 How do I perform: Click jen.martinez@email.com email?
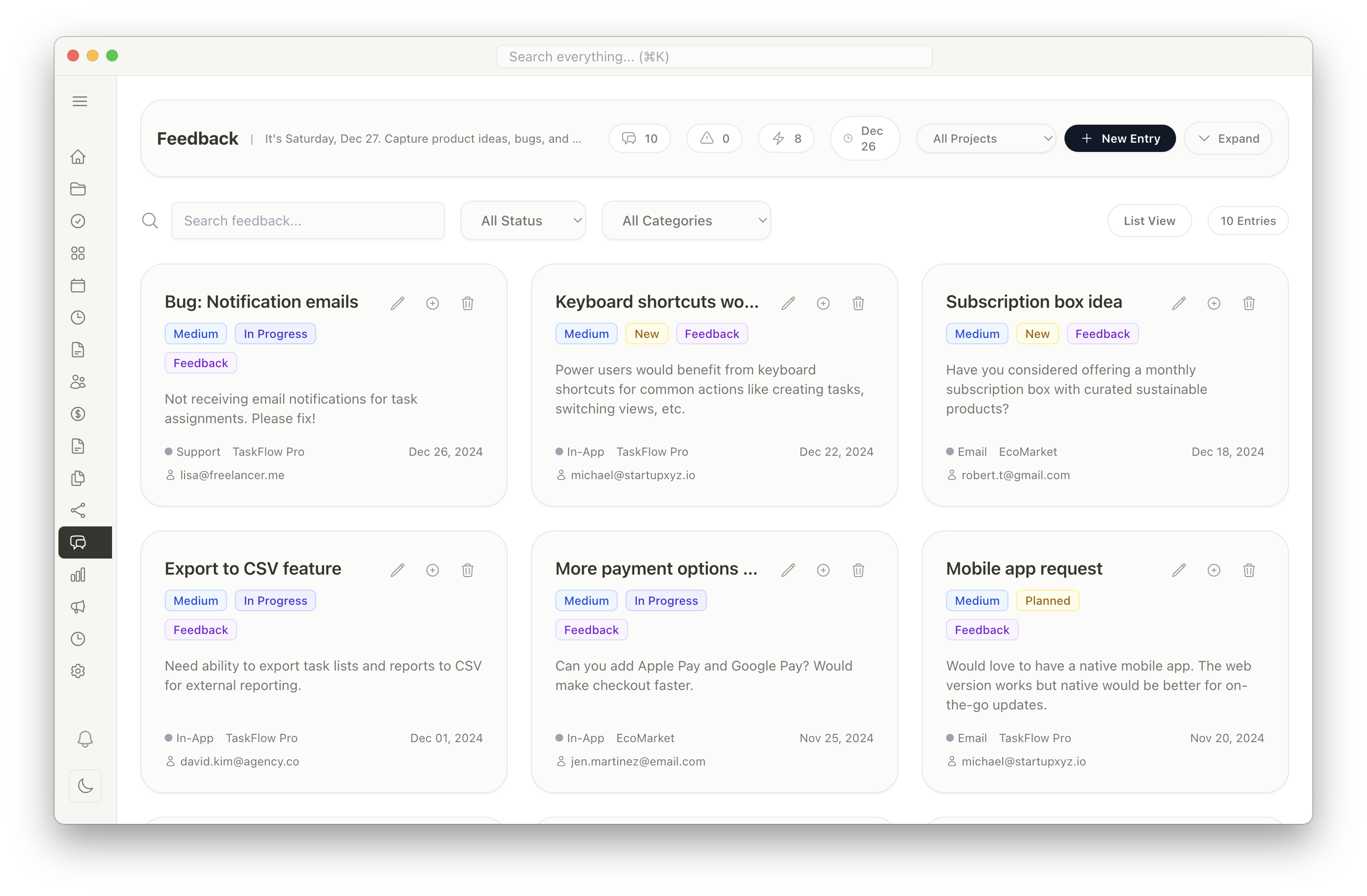(x=638, y=761)
